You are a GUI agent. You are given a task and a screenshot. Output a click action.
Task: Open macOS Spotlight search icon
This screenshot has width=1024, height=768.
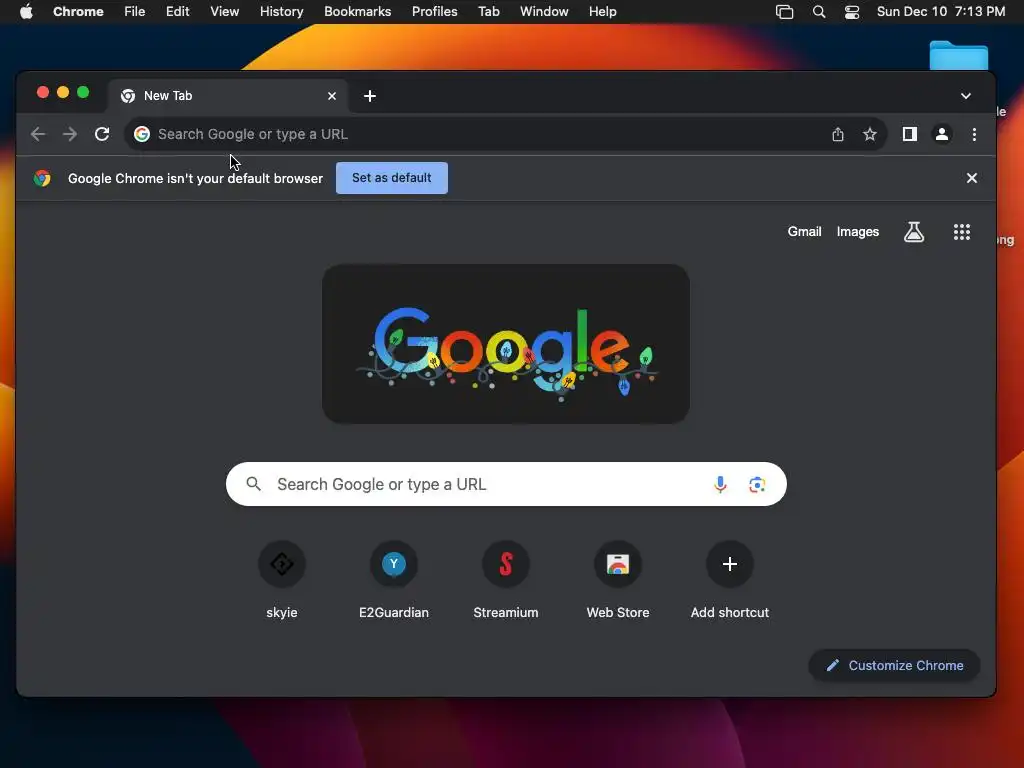coord(819,12)
